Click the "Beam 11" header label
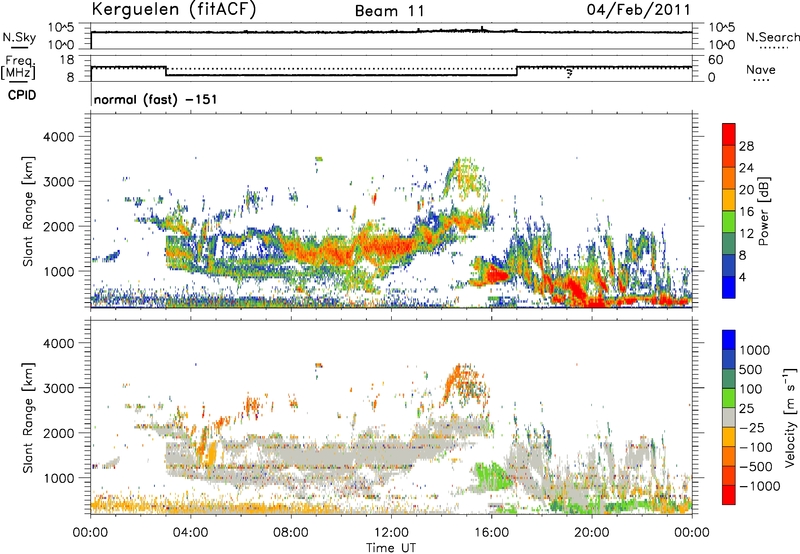800x554 pixels. pyautogui.click(x=389, y=11)
